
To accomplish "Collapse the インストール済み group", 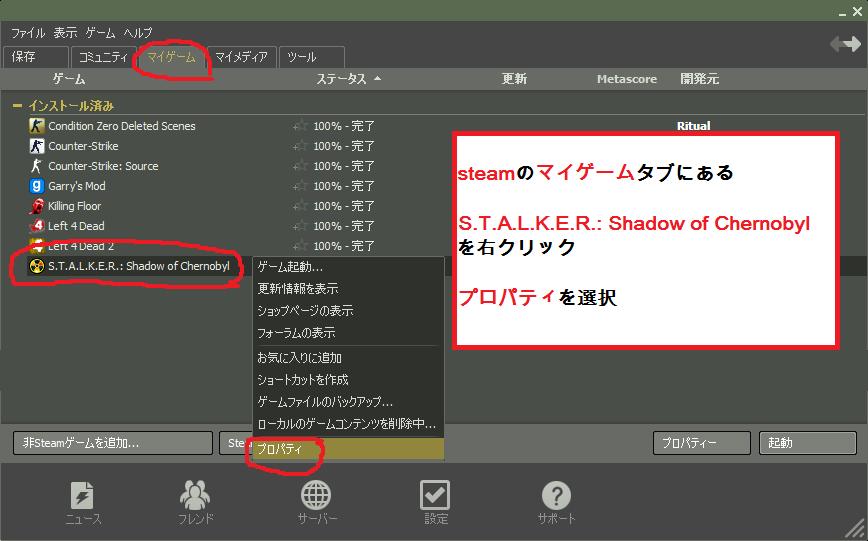I will (18, 105).
